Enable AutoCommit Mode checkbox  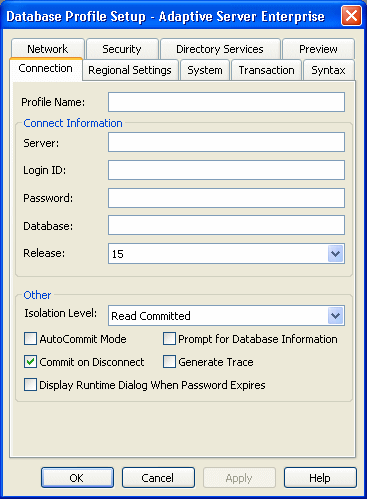30,339
